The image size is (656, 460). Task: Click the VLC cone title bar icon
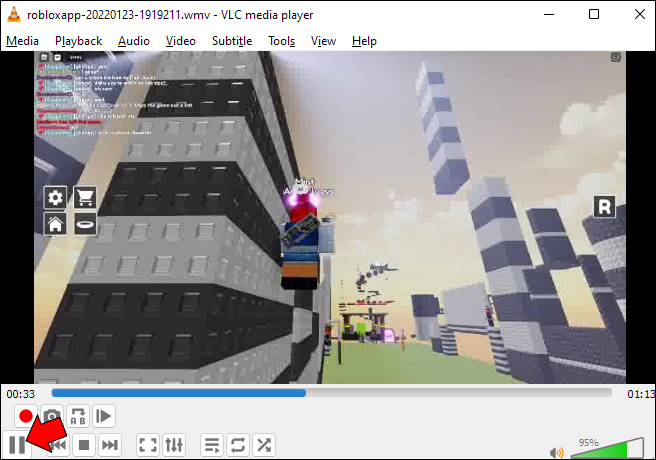tap(14, 14)
